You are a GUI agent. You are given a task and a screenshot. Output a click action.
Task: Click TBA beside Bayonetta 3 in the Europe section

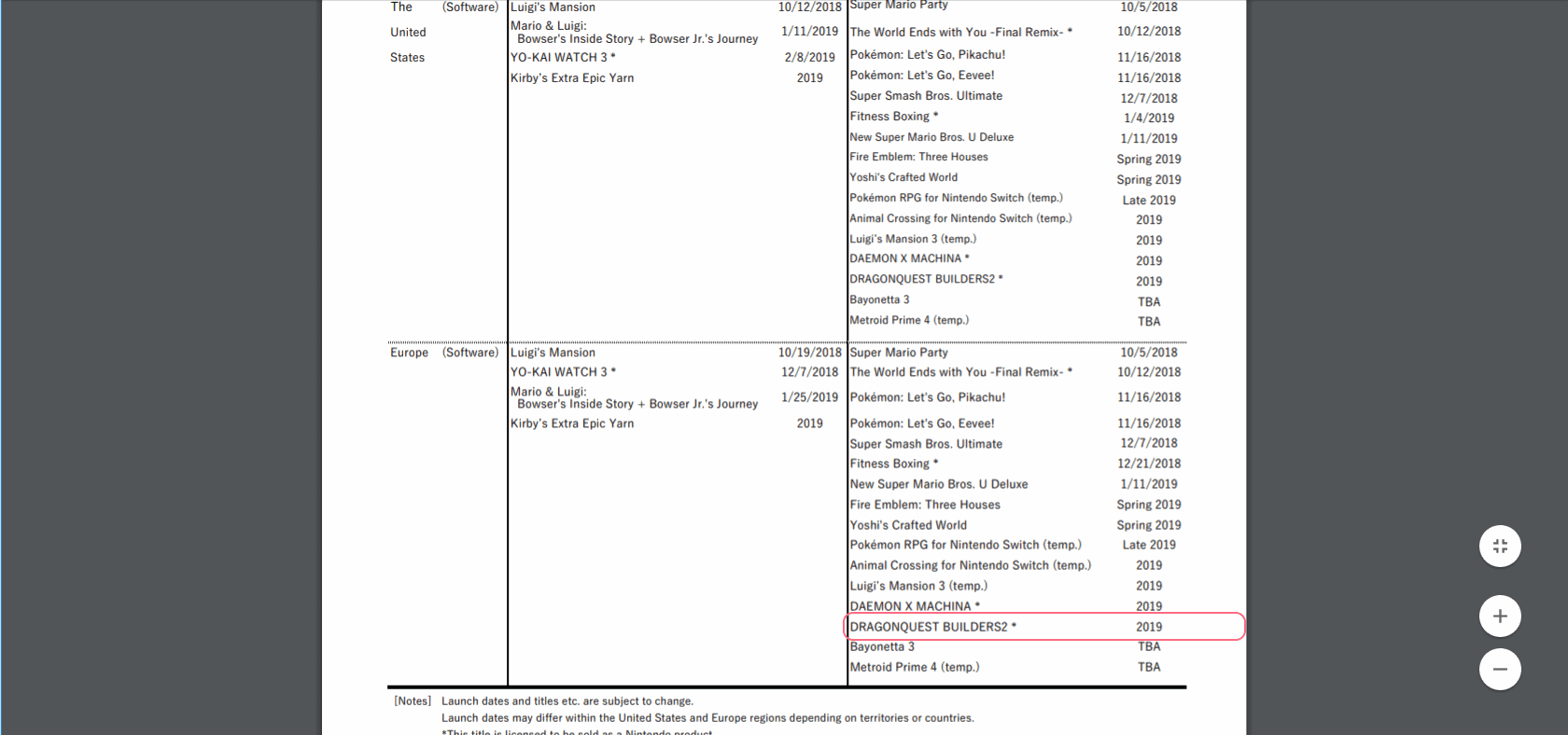pos(1149,647)
